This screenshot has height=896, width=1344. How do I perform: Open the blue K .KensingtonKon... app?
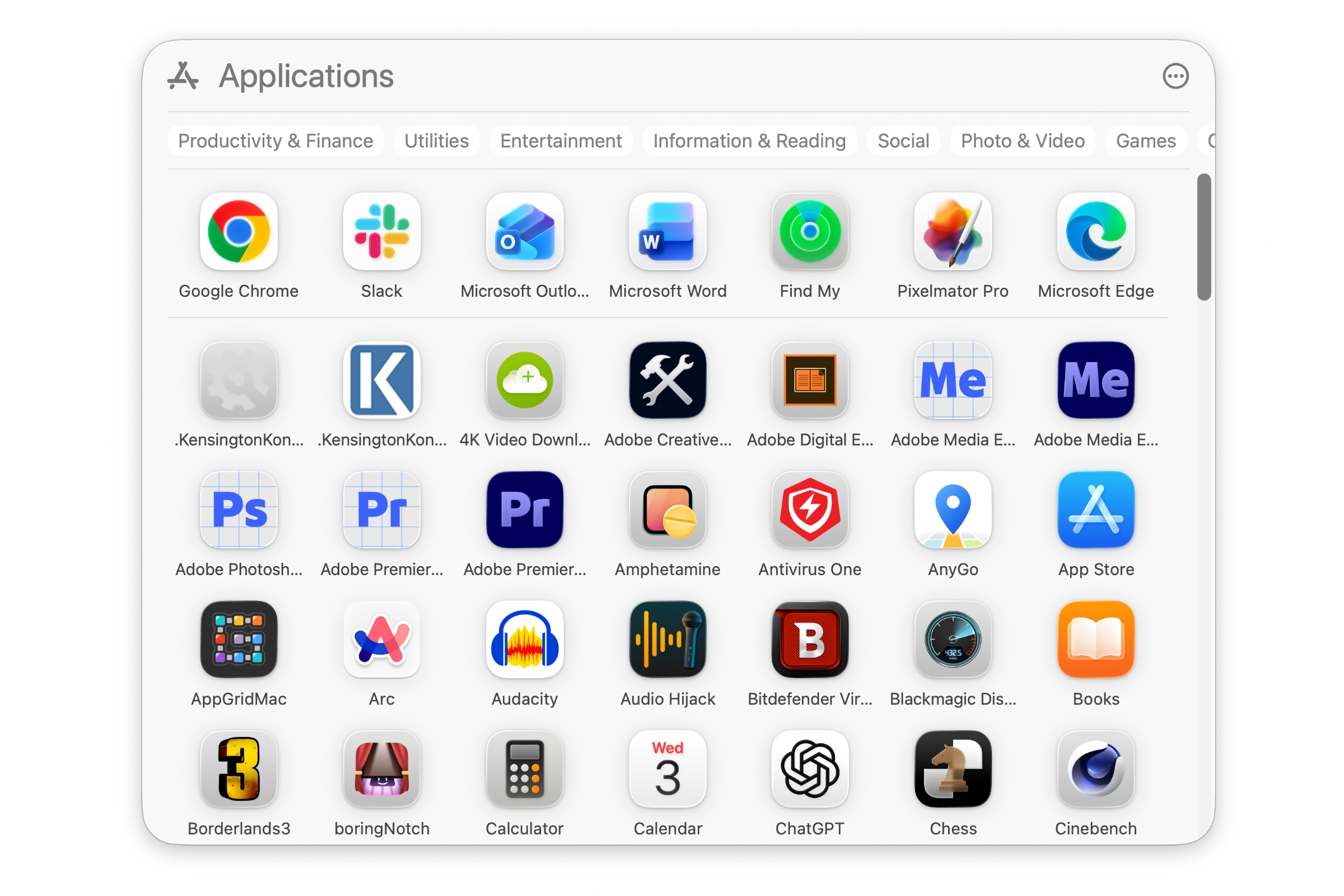(382, 380)
